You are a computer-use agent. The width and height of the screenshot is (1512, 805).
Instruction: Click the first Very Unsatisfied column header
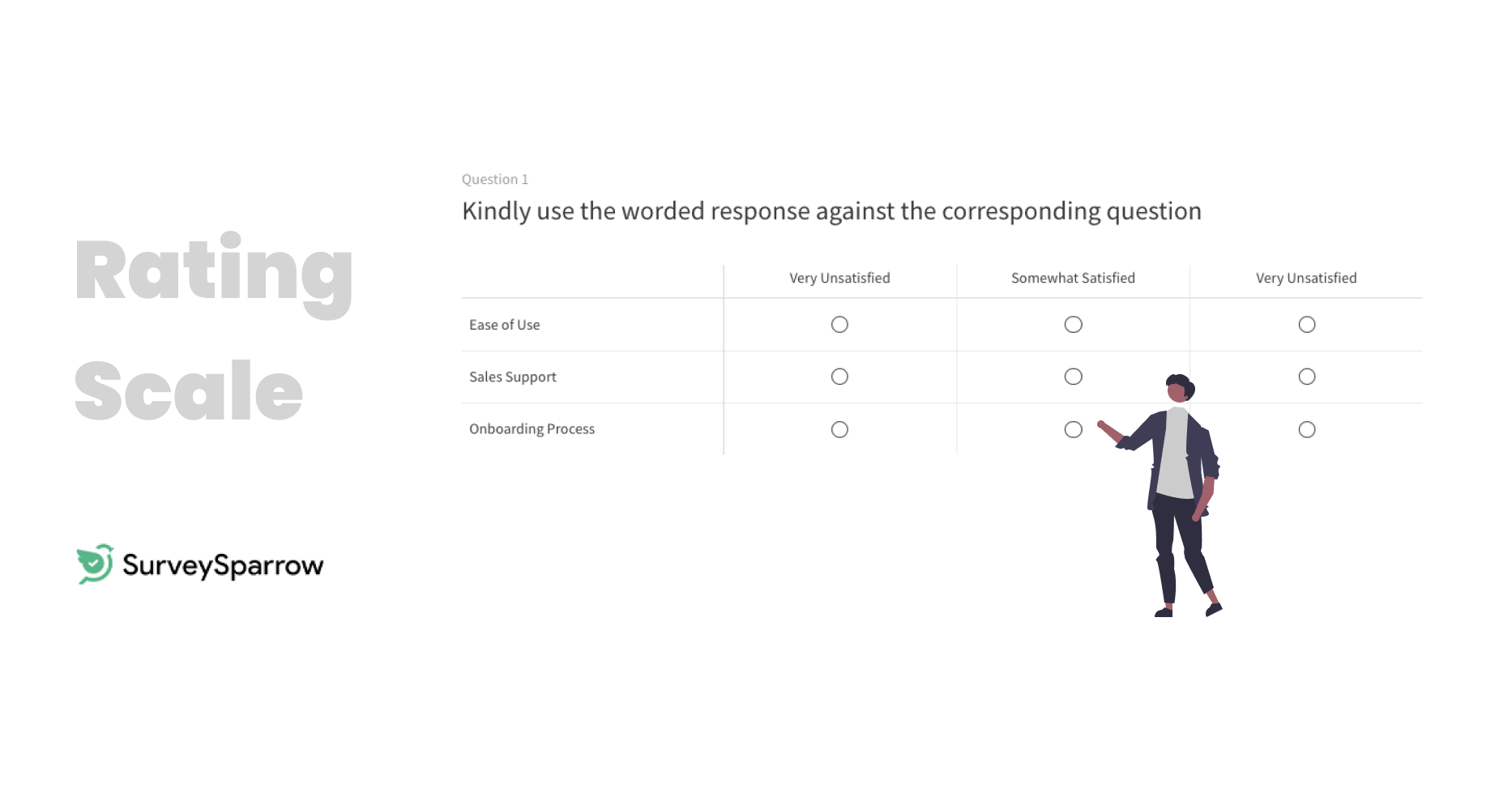pos(839,278)
